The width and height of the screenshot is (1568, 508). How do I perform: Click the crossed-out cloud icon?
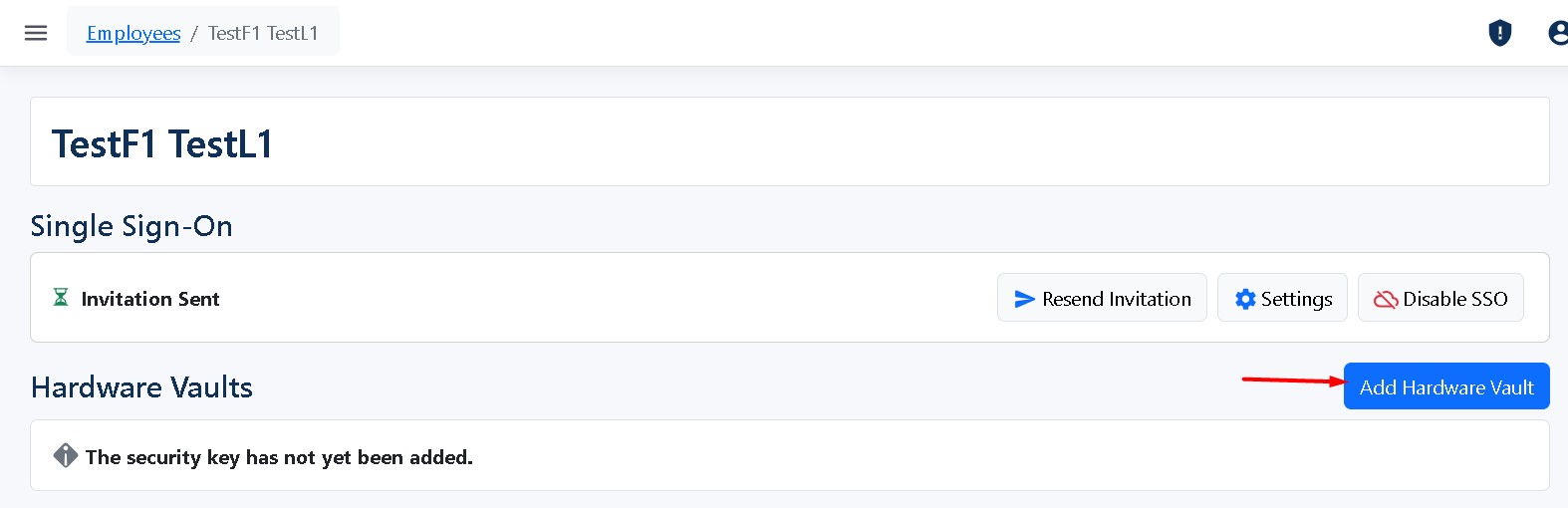pos(1385,299)
